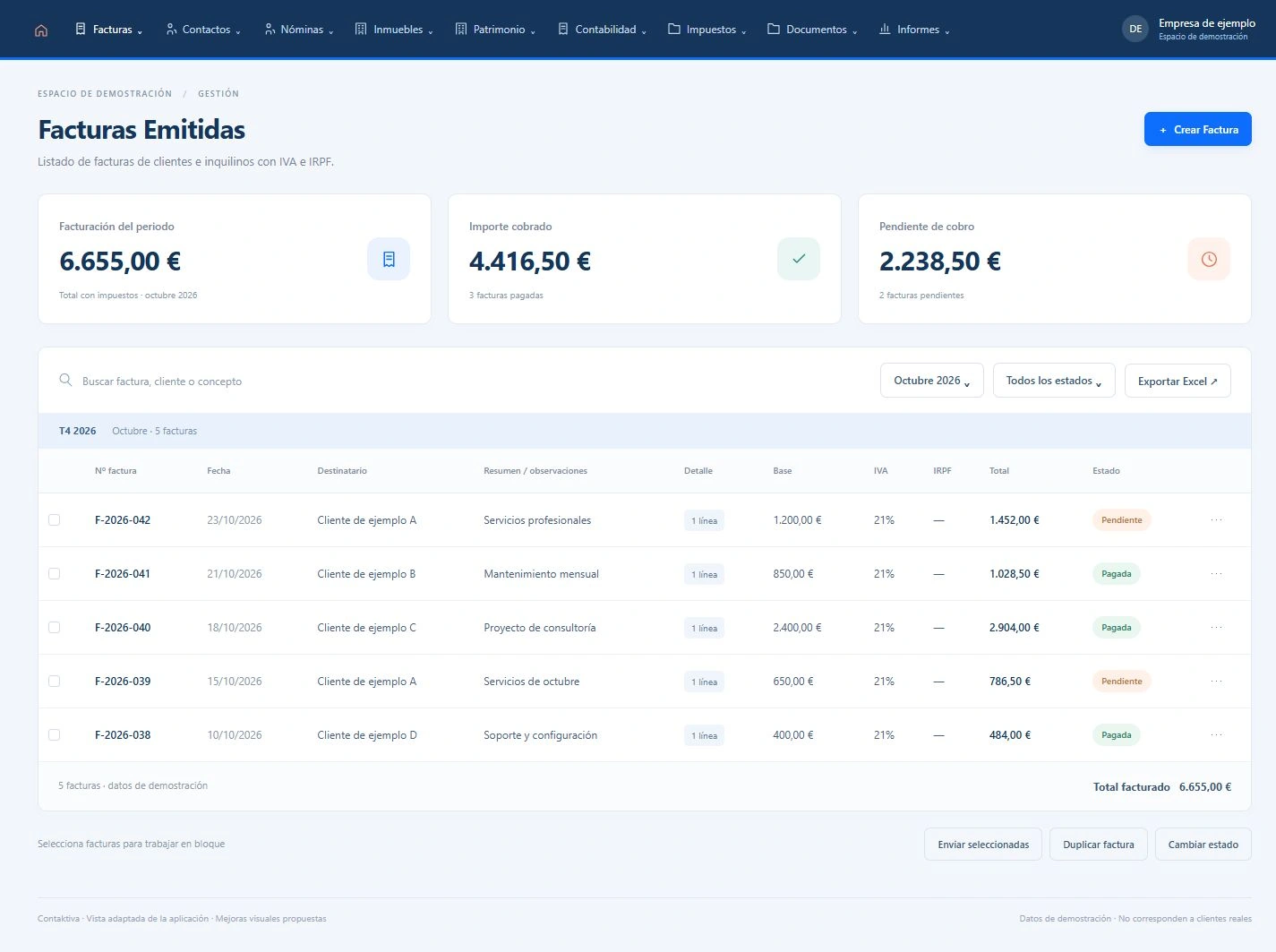Click Enviar seleccionadas button
This screenshot has width=1276, height=952.
coord(983,845)
